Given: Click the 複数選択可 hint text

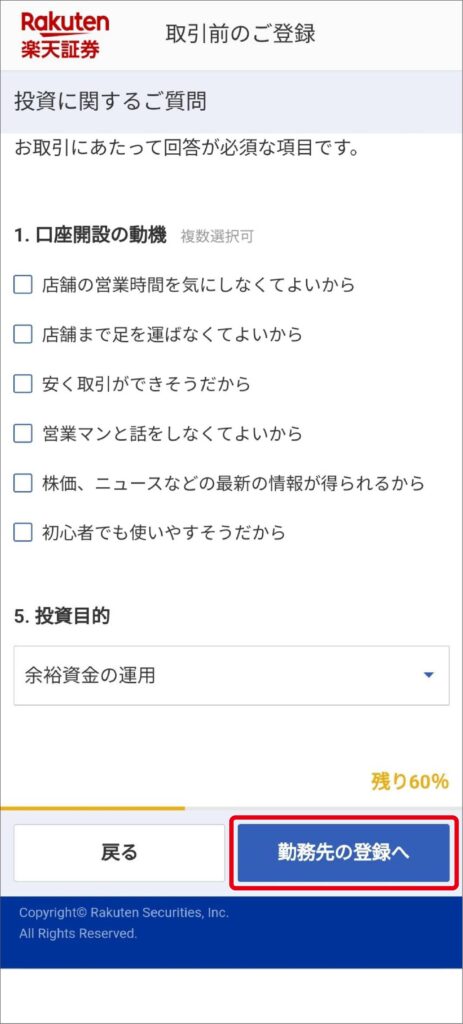Looking at the screenshot, I should tap(217, 237).
